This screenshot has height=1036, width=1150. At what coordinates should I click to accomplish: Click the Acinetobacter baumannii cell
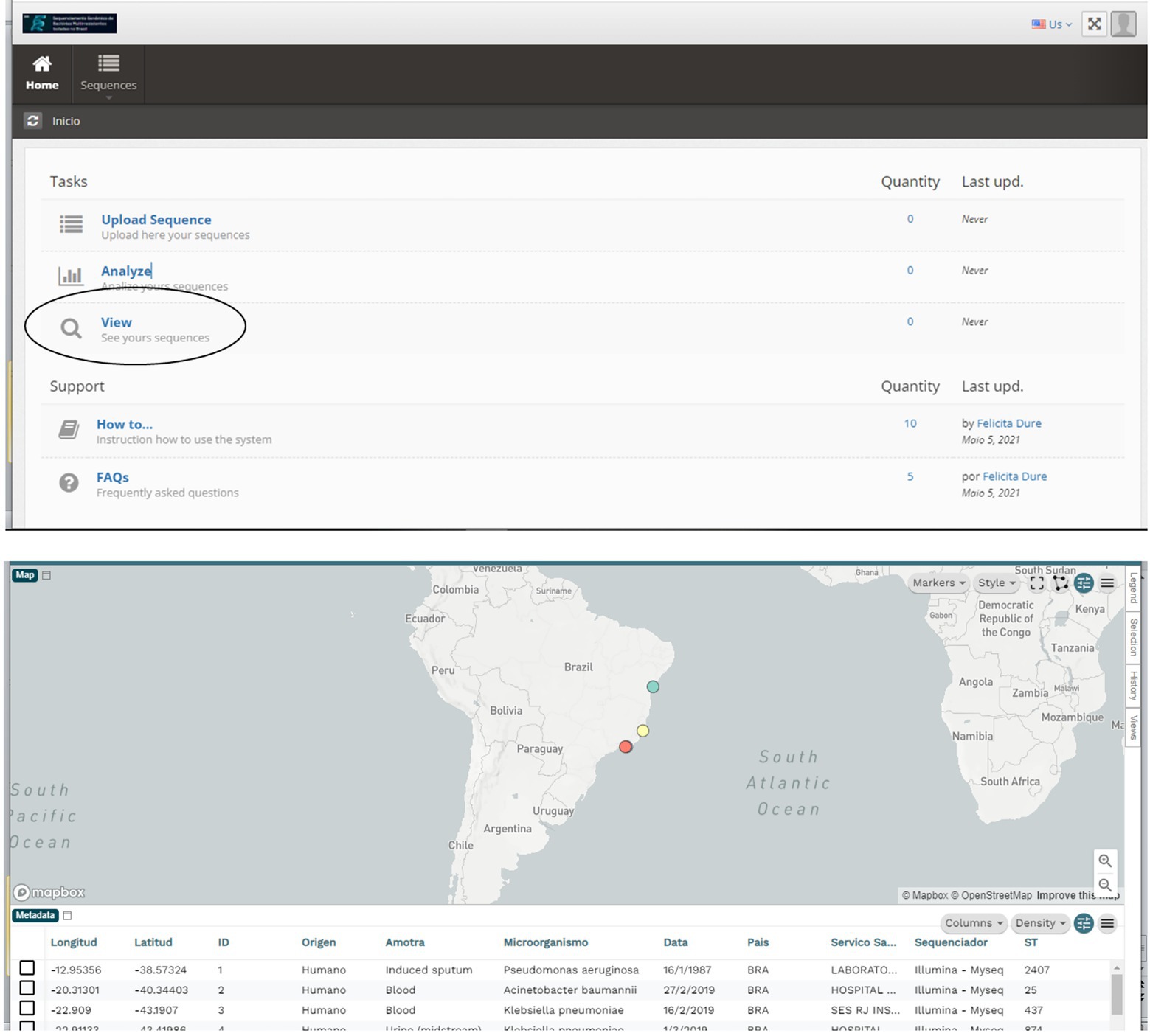click(569, 990)
